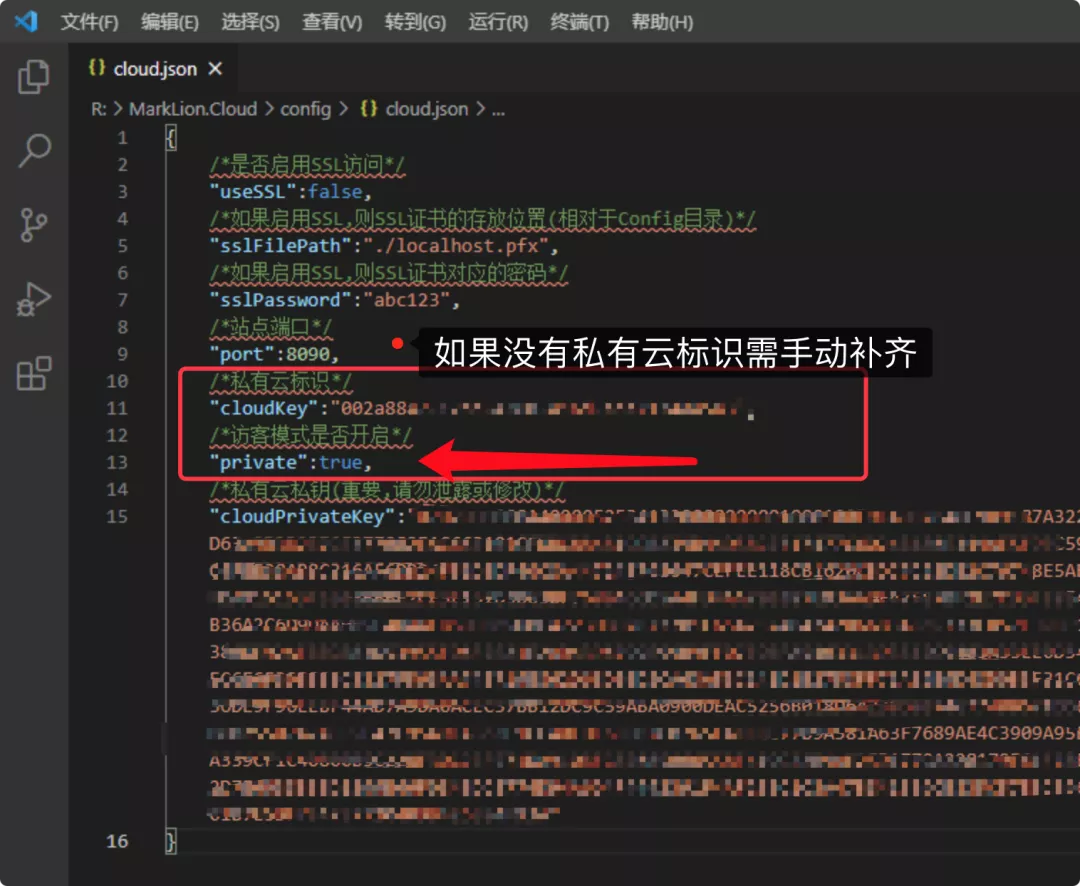Open the 帮助 menu
This screenshot has width=1080, height=886.
[x=662, y=22]
